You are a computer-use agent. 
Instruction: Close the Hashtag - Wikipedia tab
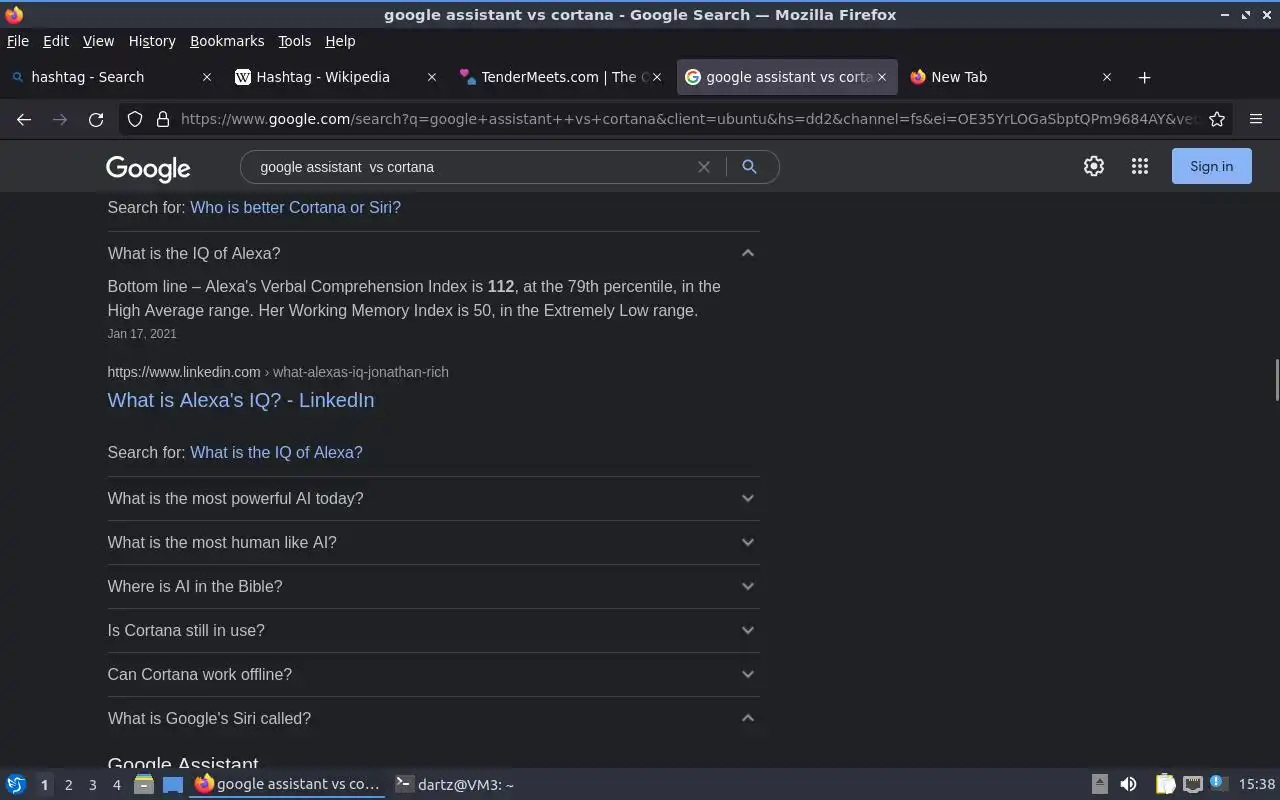[x=432, y=77]
